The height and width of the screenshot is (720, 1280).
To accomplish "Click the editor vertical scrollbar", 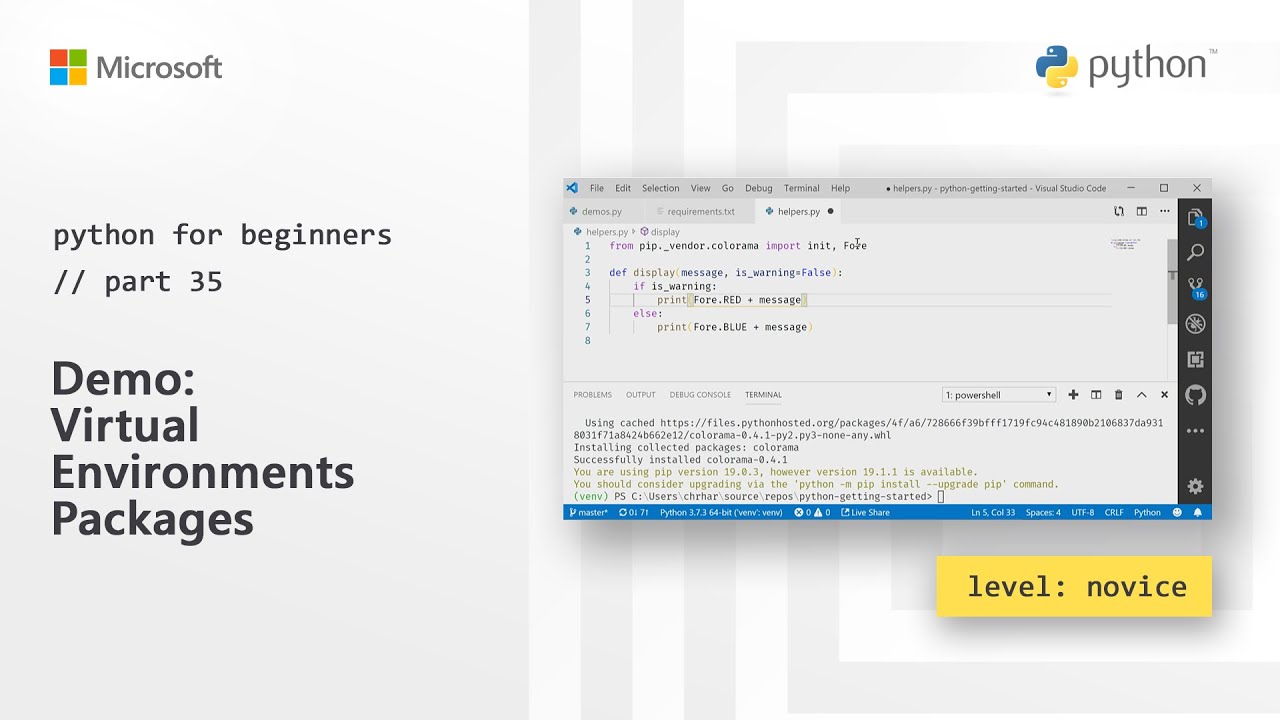I will pyautogui.click(x=1172, y=283).
